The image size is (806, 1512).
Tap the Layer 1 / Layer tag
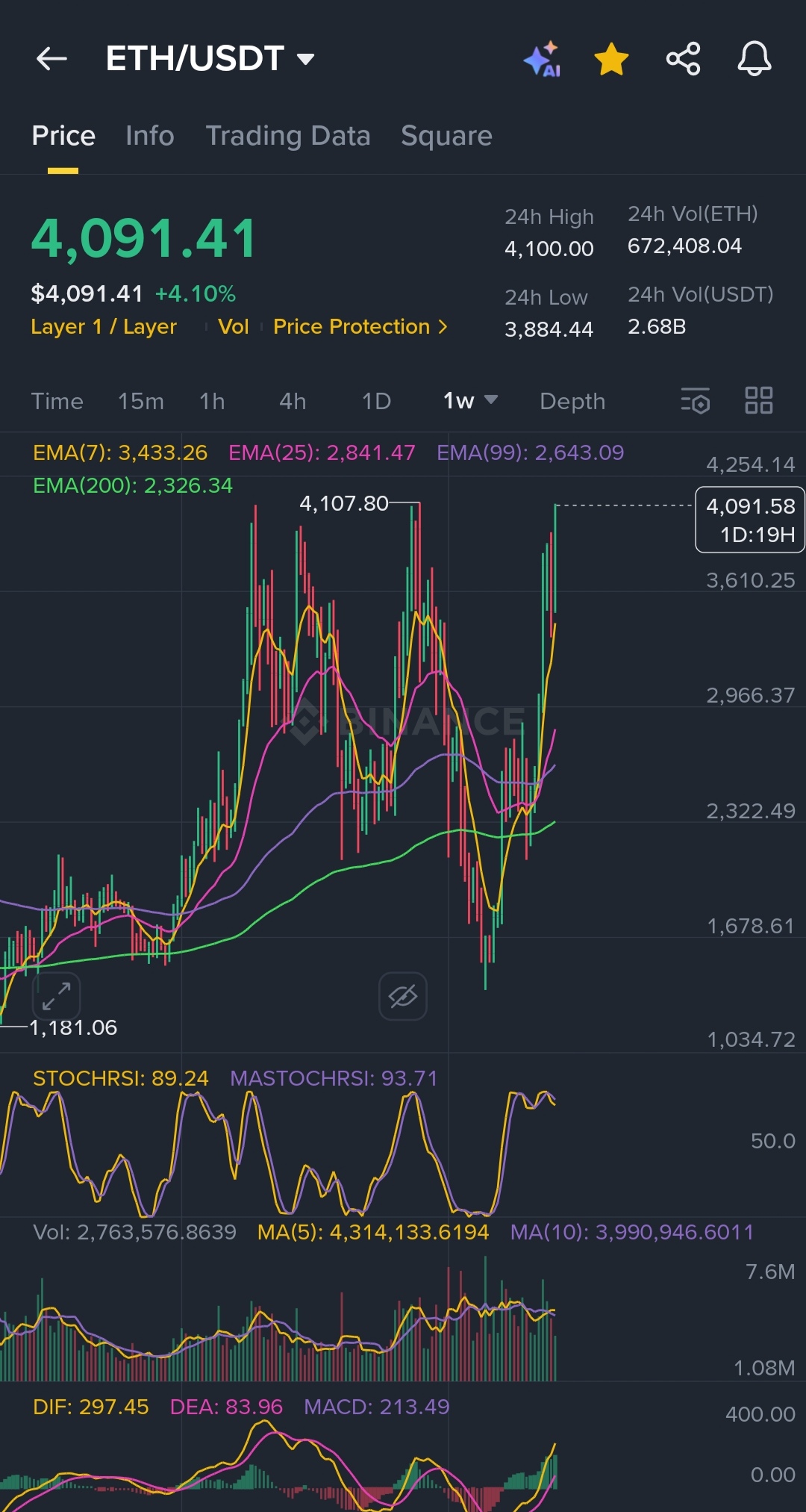pyautogui.click(x=104, y=326)
